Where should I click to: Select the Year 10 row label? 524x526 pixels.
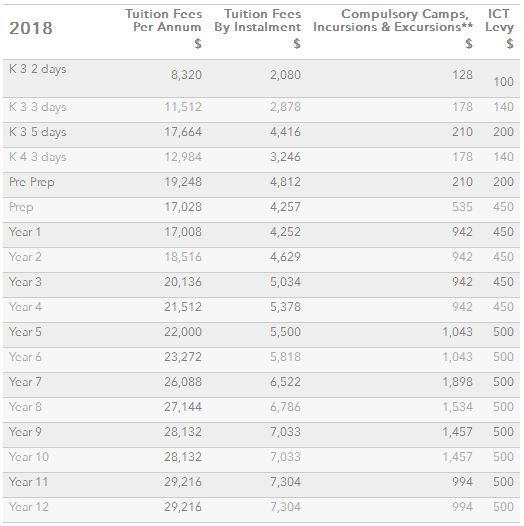click(x=29, y=457)
